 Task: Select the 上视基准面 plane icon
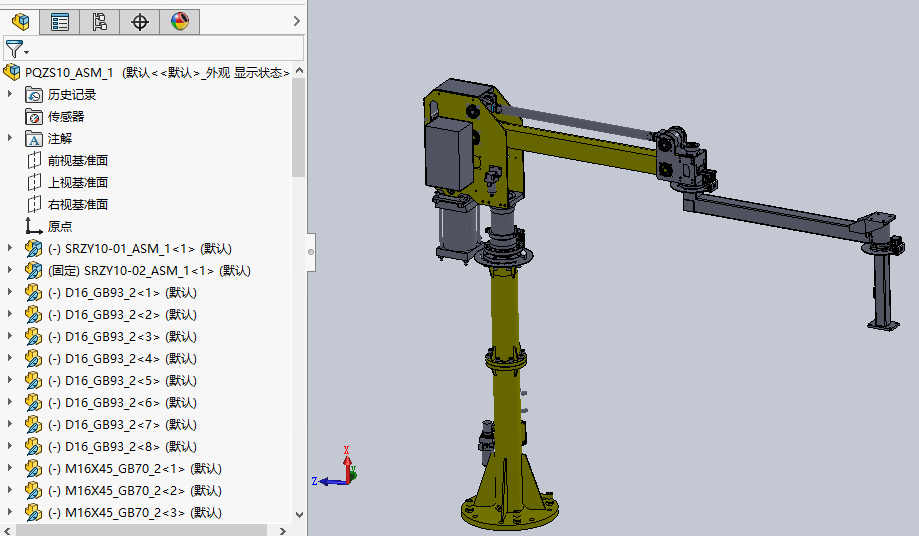tap(34, 183)
